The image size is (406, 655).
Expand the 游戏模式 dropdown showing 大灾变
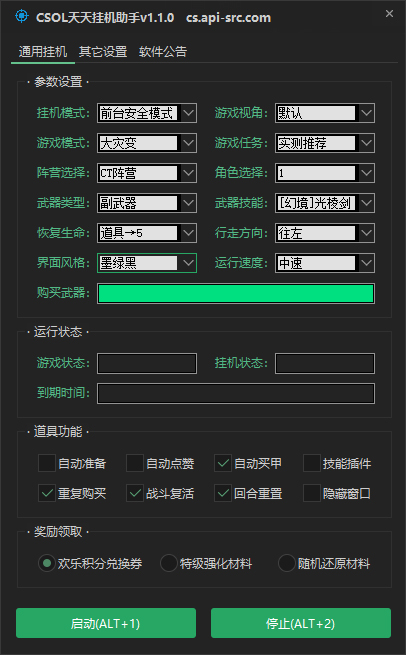pyautogui.click(x=147, y=143)
